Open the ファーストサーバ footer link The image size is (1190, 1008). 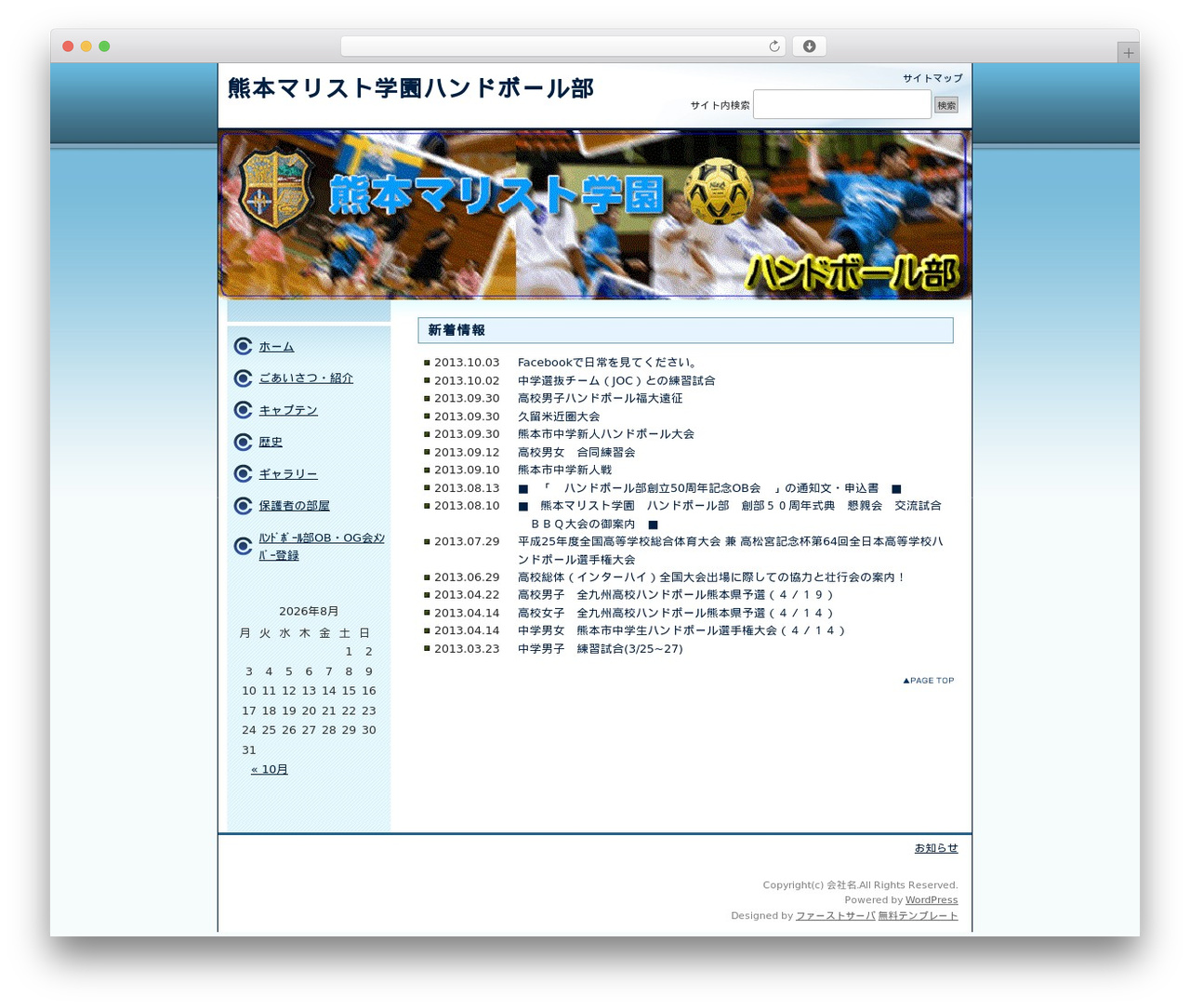point(836,916)
